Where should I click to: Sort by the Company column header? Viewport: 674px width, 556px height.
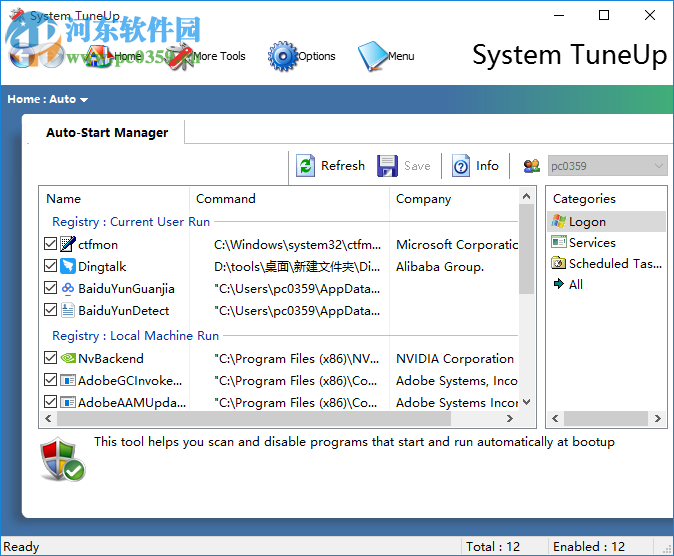tap(454, 199)
